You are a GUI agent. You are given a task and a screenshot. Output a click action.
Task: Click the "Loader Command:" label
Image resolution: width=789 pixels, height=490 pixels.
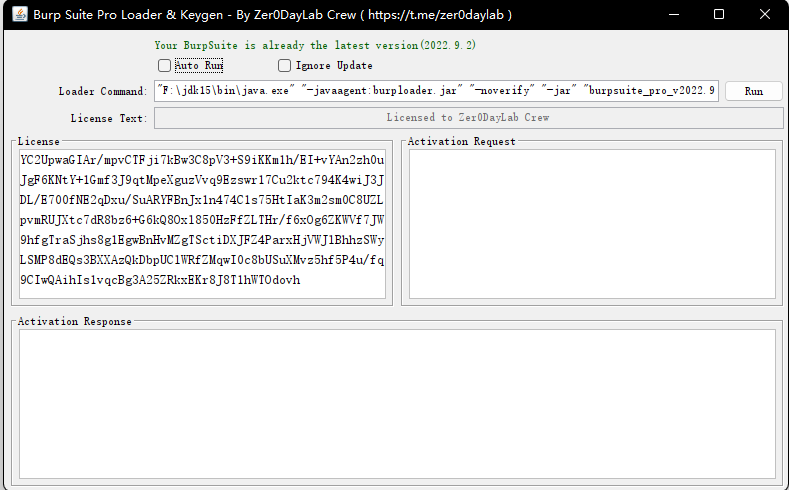(103, 91)
